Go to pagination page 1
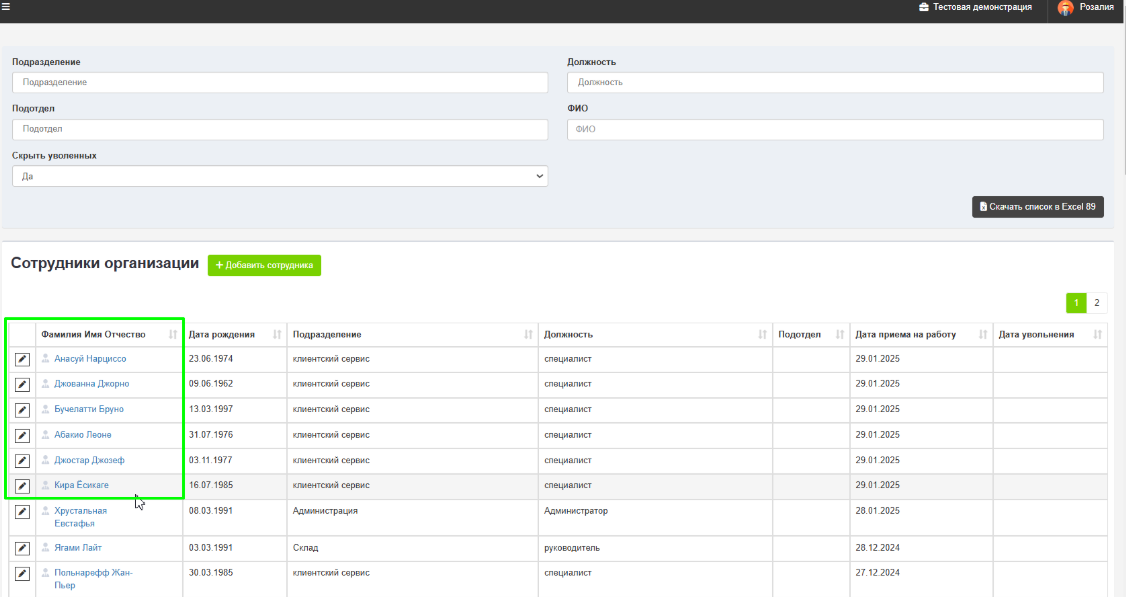Image resolution: width=1126 pixels, height=597 pixels. coord(1076,303)
